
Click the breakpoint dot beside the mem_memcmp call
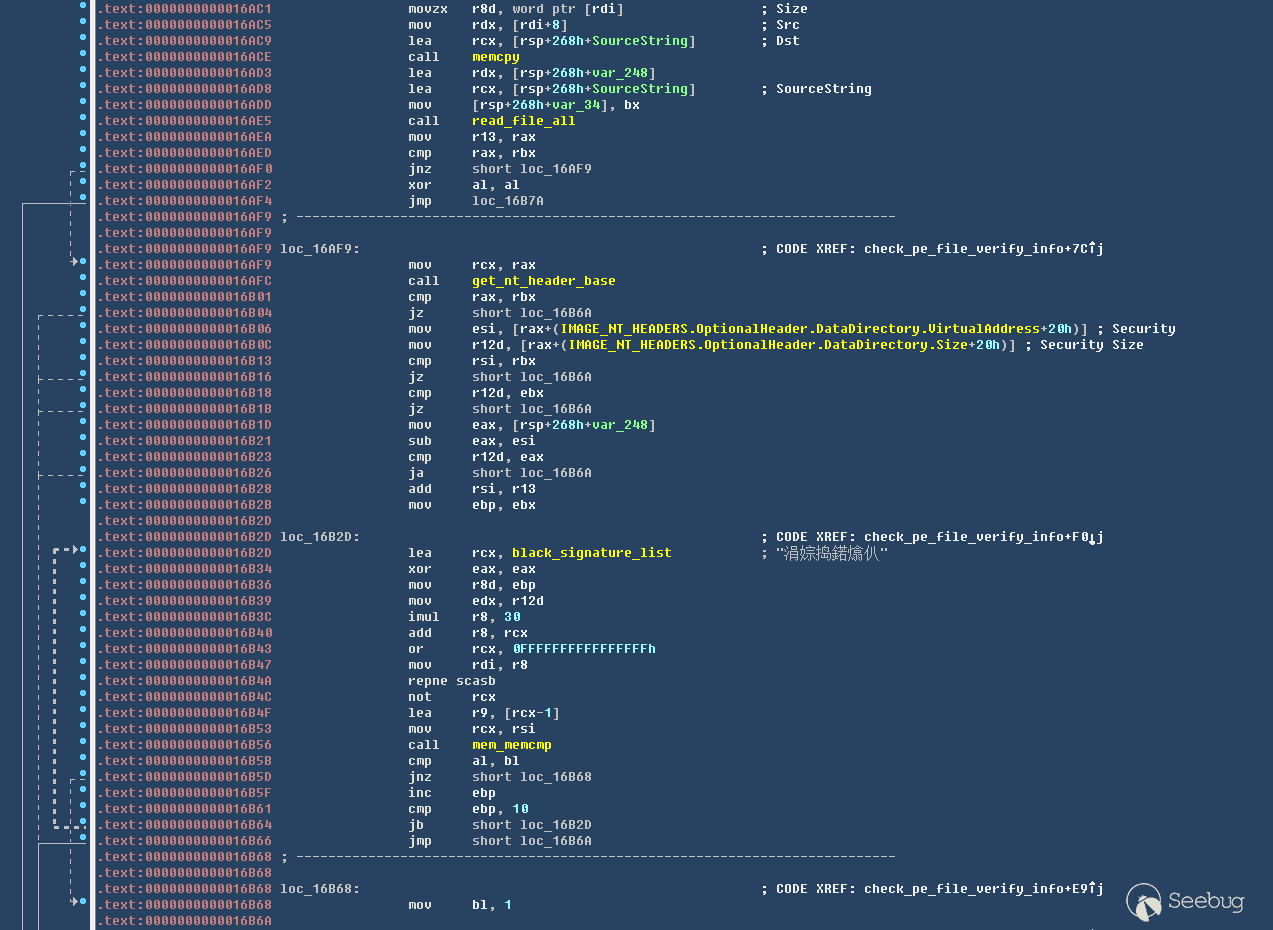coord(83,745)
